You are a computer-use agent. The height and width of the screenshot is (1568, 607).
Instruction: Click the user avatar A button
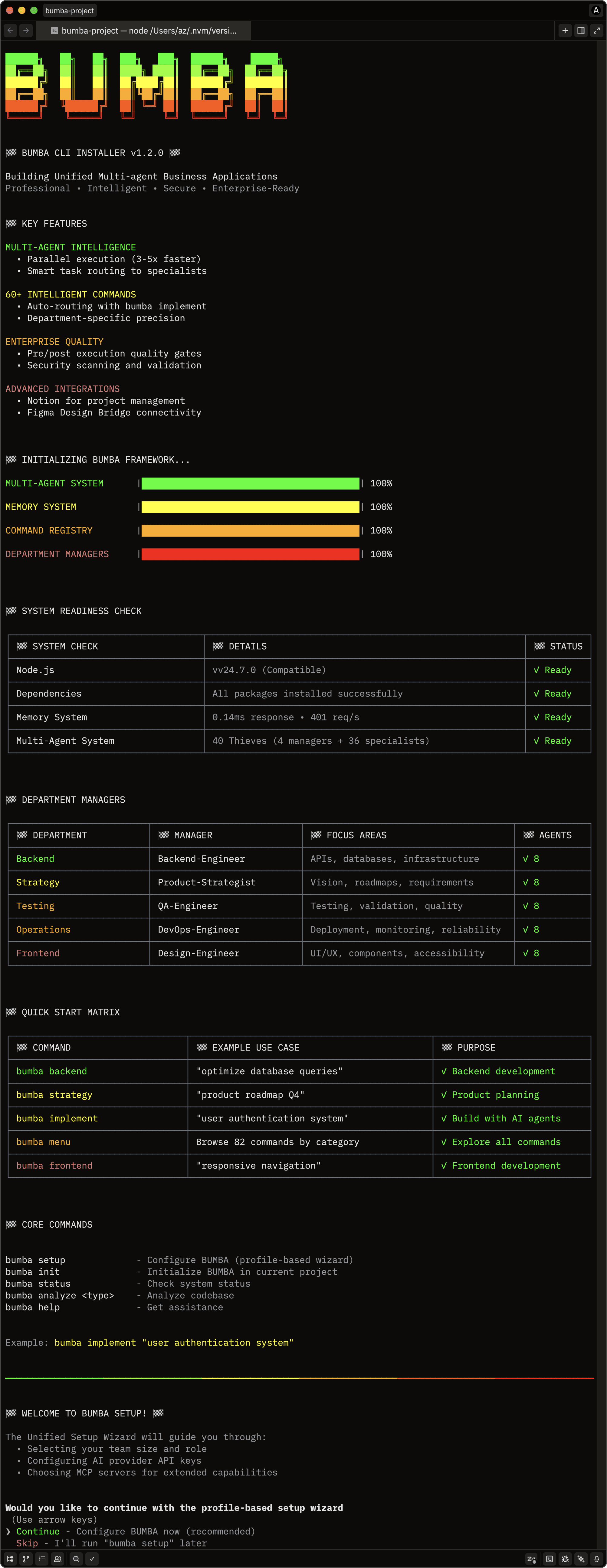tap(596, 10)
